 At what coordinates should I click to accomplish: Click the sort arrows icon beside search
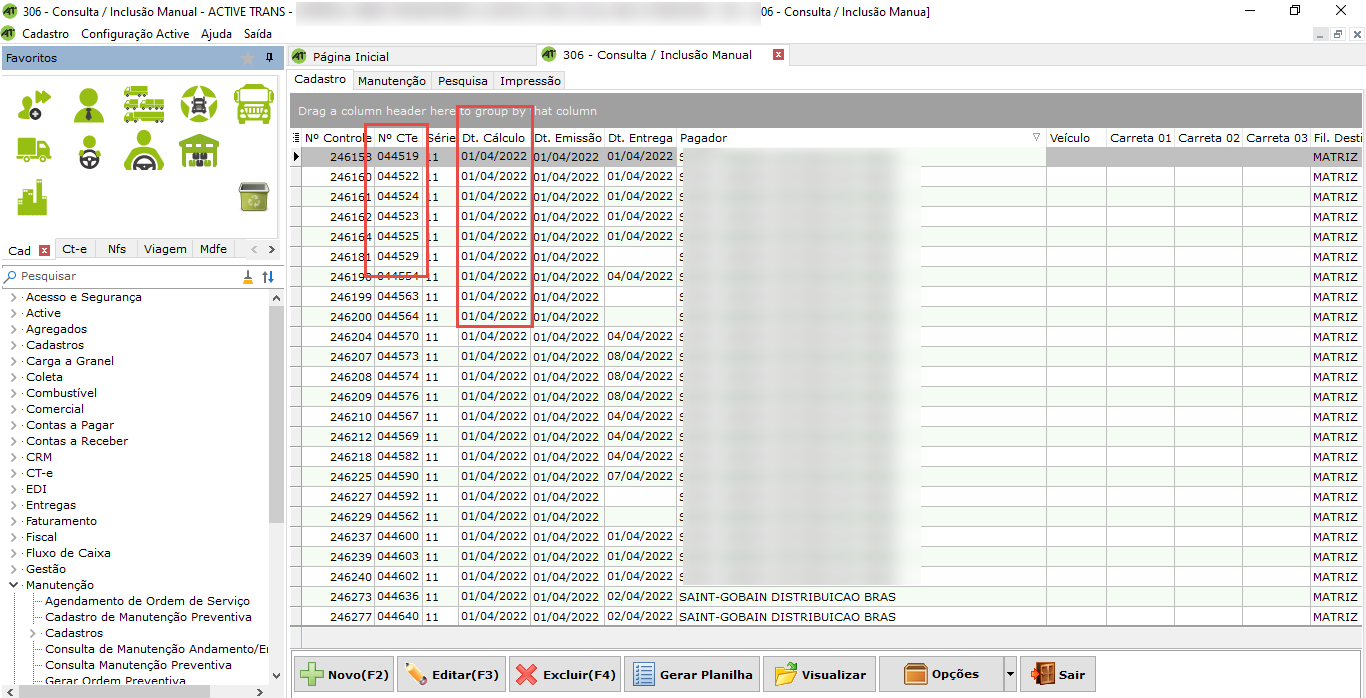(268, 277)
